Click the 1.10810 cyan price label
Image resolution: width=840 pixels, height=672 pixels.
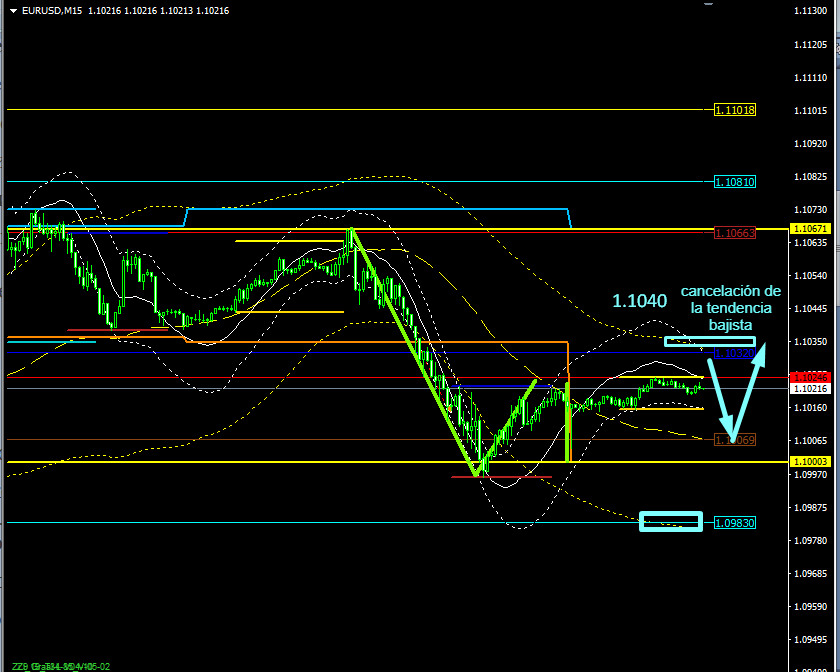click(735, 182)
